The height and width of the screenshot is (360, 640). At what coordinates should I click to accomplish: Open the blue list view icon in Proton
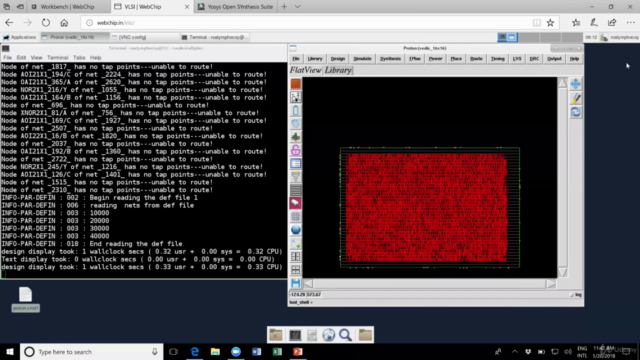tap(296, 163)
